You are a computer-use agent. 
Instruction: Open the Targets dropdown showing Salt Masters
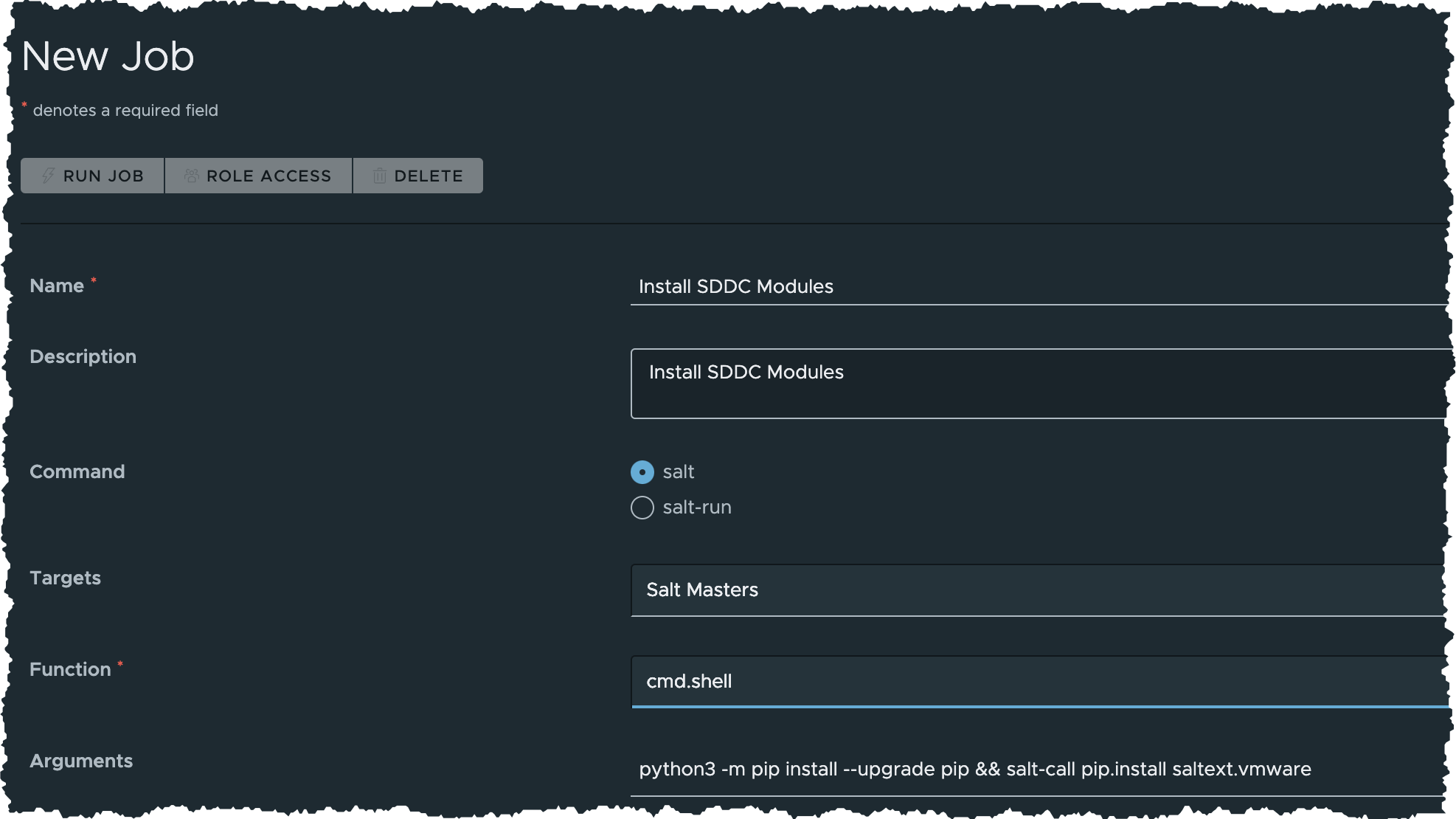(1039, 590)
